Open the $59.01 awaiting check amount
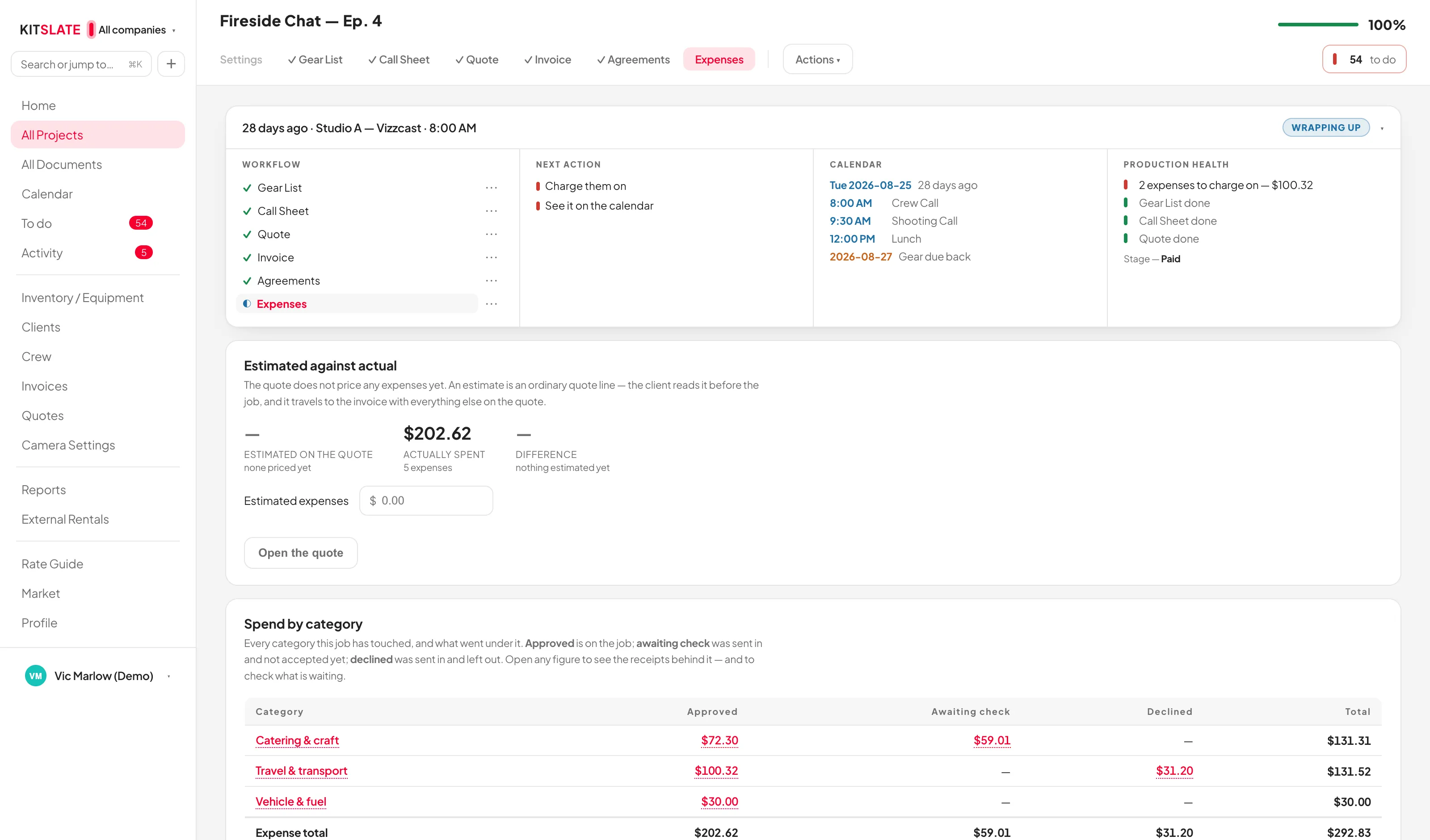The height and width of the screenshot is (840, 1430). tap(991, 740)
